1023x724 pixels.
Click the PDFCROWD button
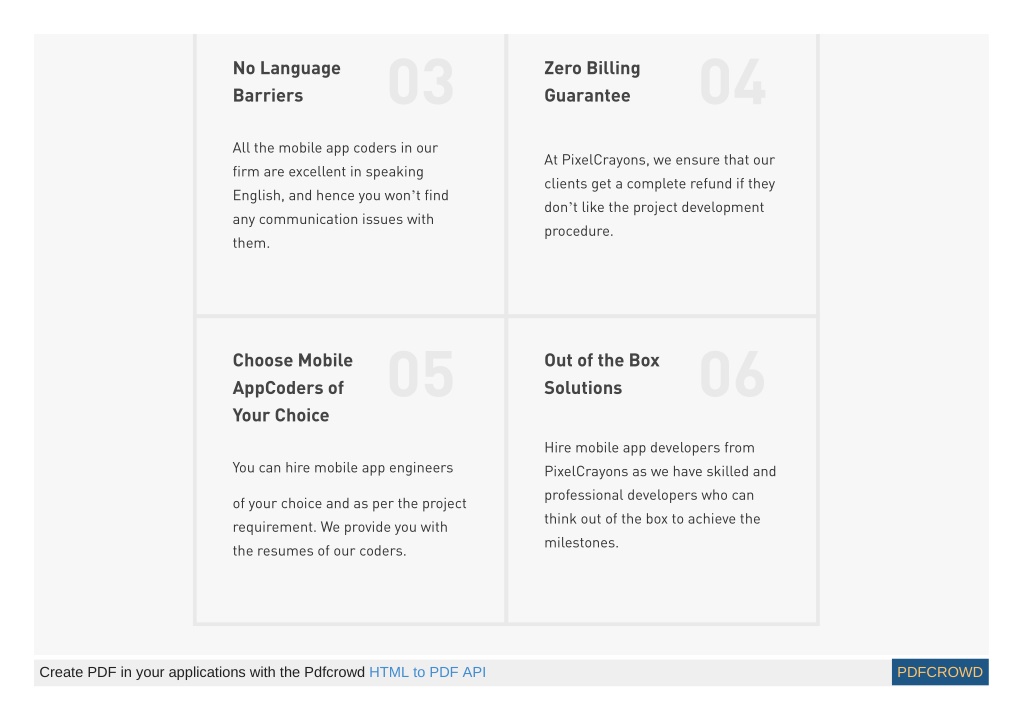tap(939, 672)
